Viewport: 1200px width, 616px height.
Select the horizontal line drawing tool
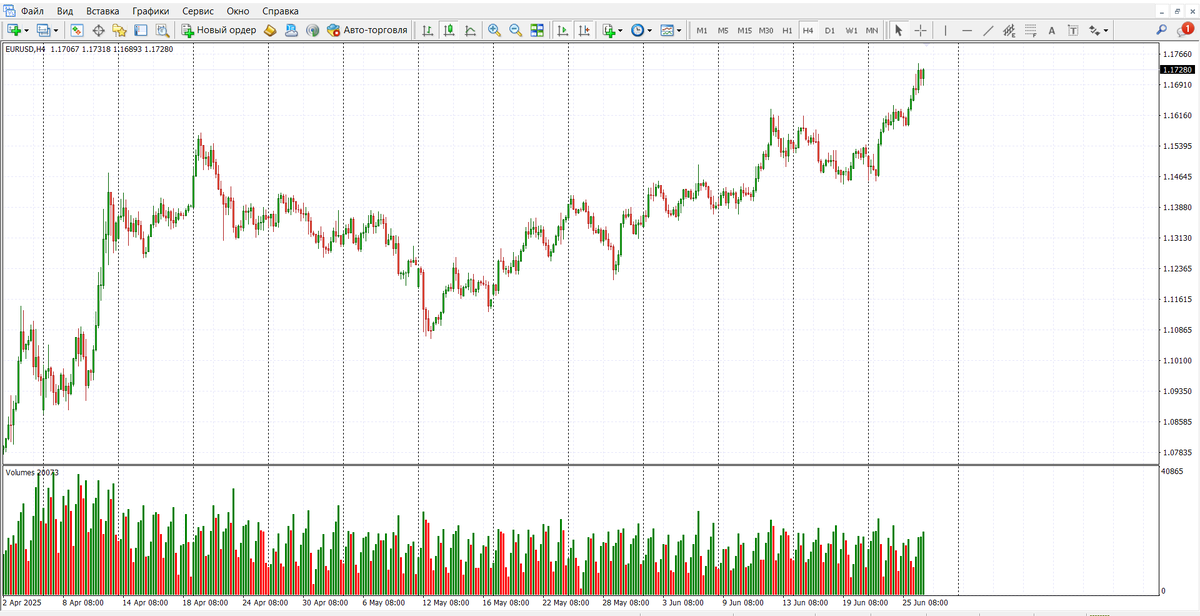pos(966,30)
